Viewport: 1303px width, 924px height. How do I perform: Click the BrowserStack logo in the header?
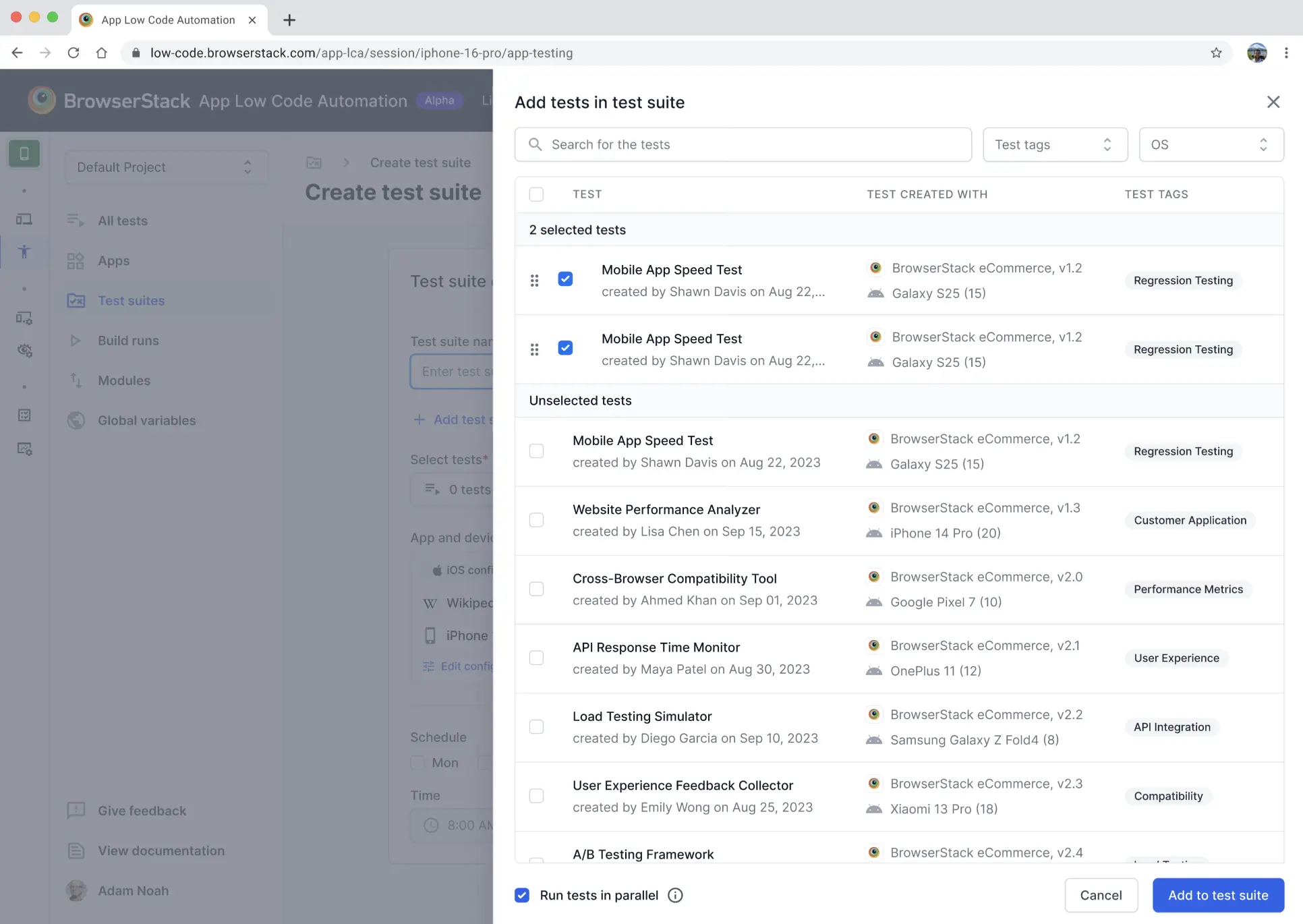coord(40,100)
